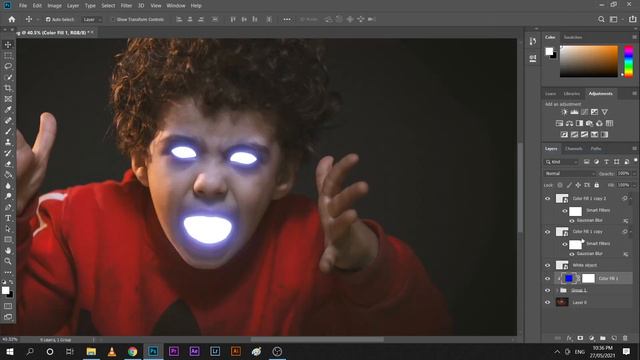Click the toolbox foreground color swatch

(x=5, y=290)
